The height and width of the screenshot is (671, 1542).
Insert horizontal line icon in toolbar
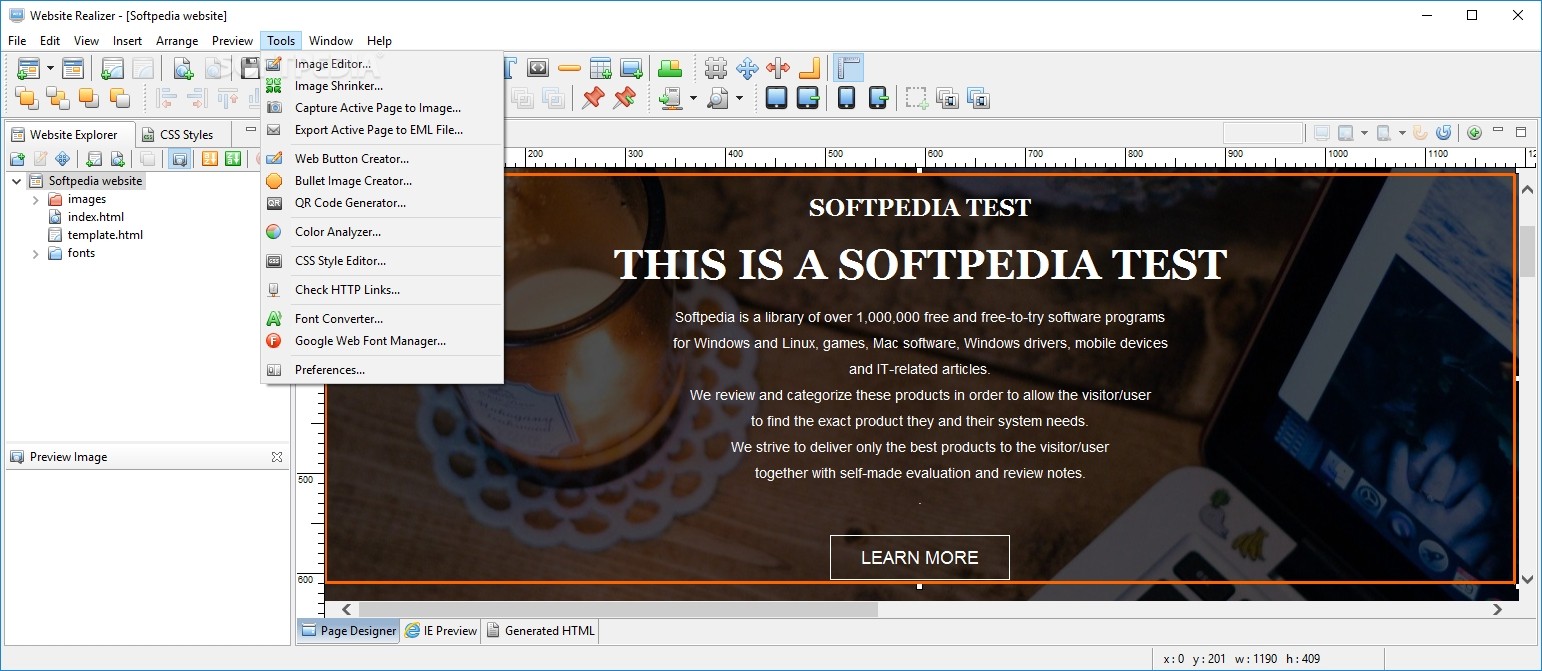point(569,68)
